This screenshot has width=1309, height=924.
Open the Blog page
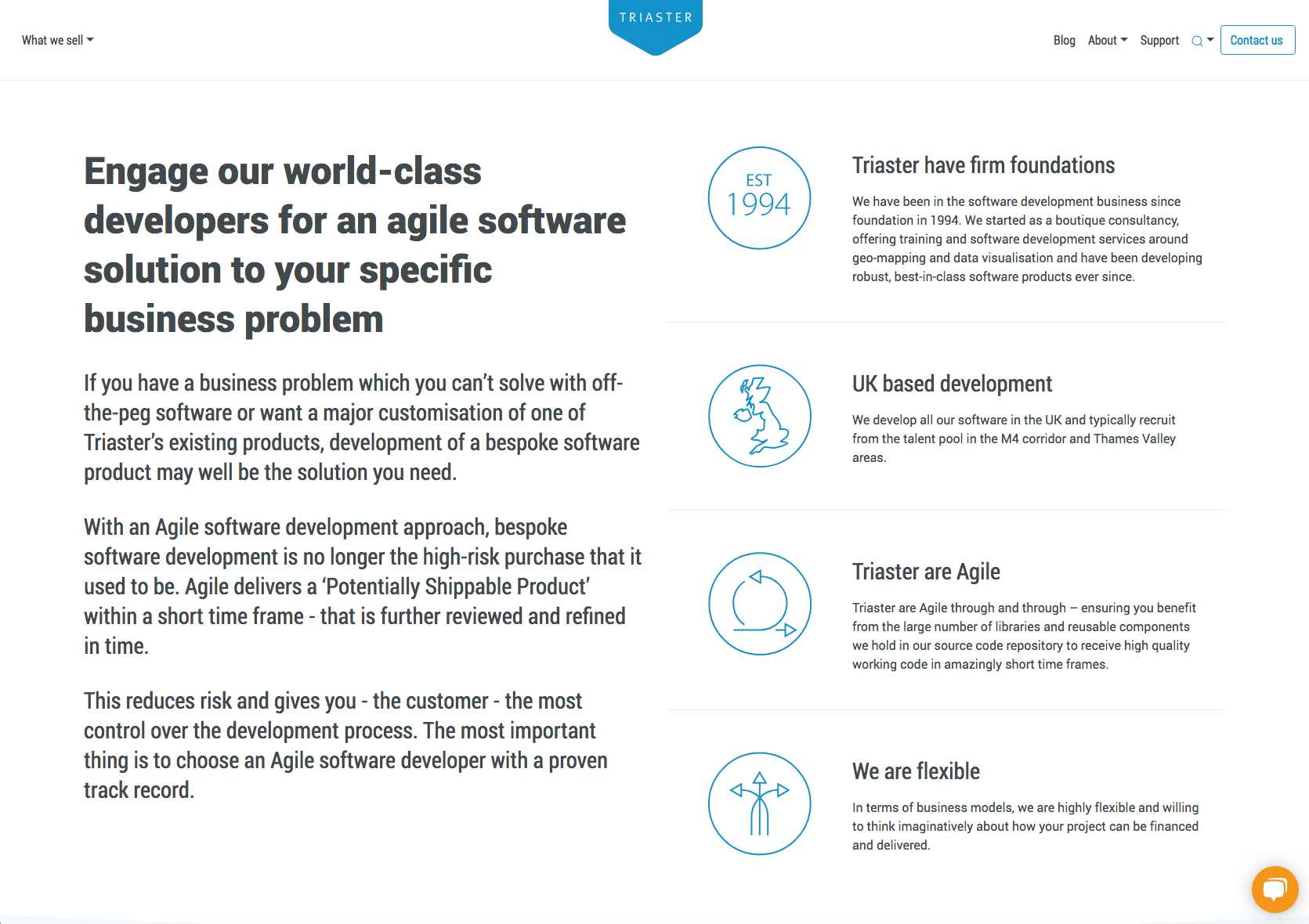click(x=1064, y=40)
